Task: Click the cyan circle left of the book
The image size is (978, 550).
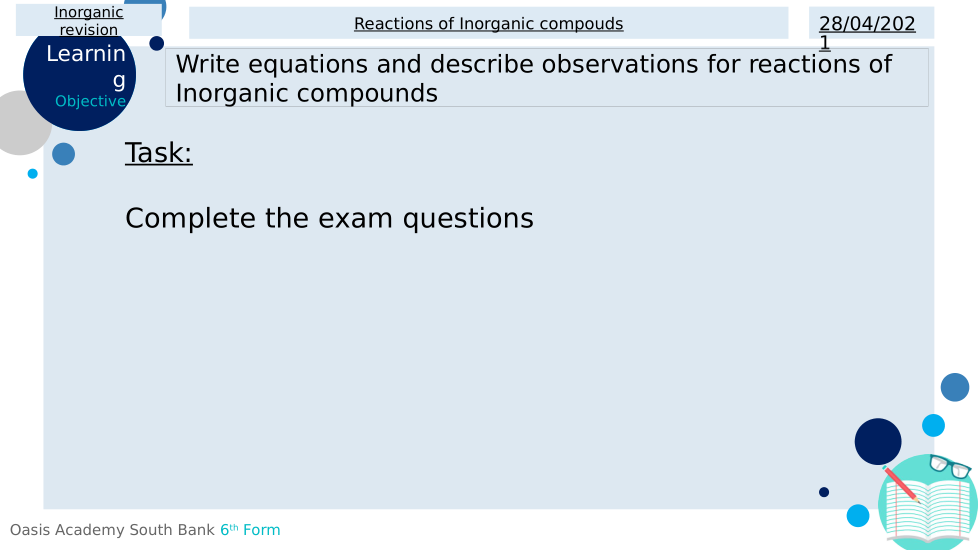Action: [x=858, y=515]
